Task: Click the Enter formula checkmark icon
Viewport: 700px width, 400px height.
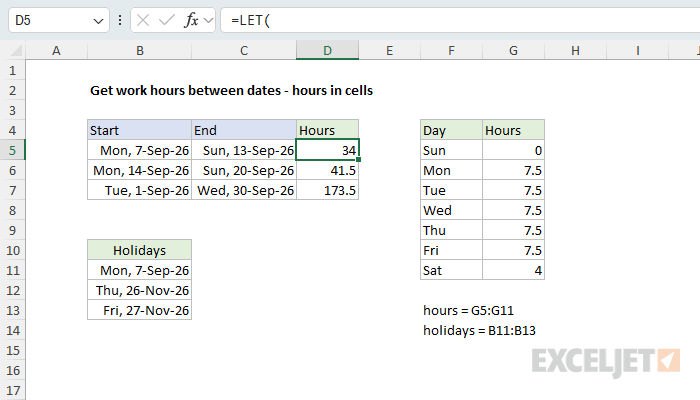Action: pyautogui.click(x=167, y=20)
